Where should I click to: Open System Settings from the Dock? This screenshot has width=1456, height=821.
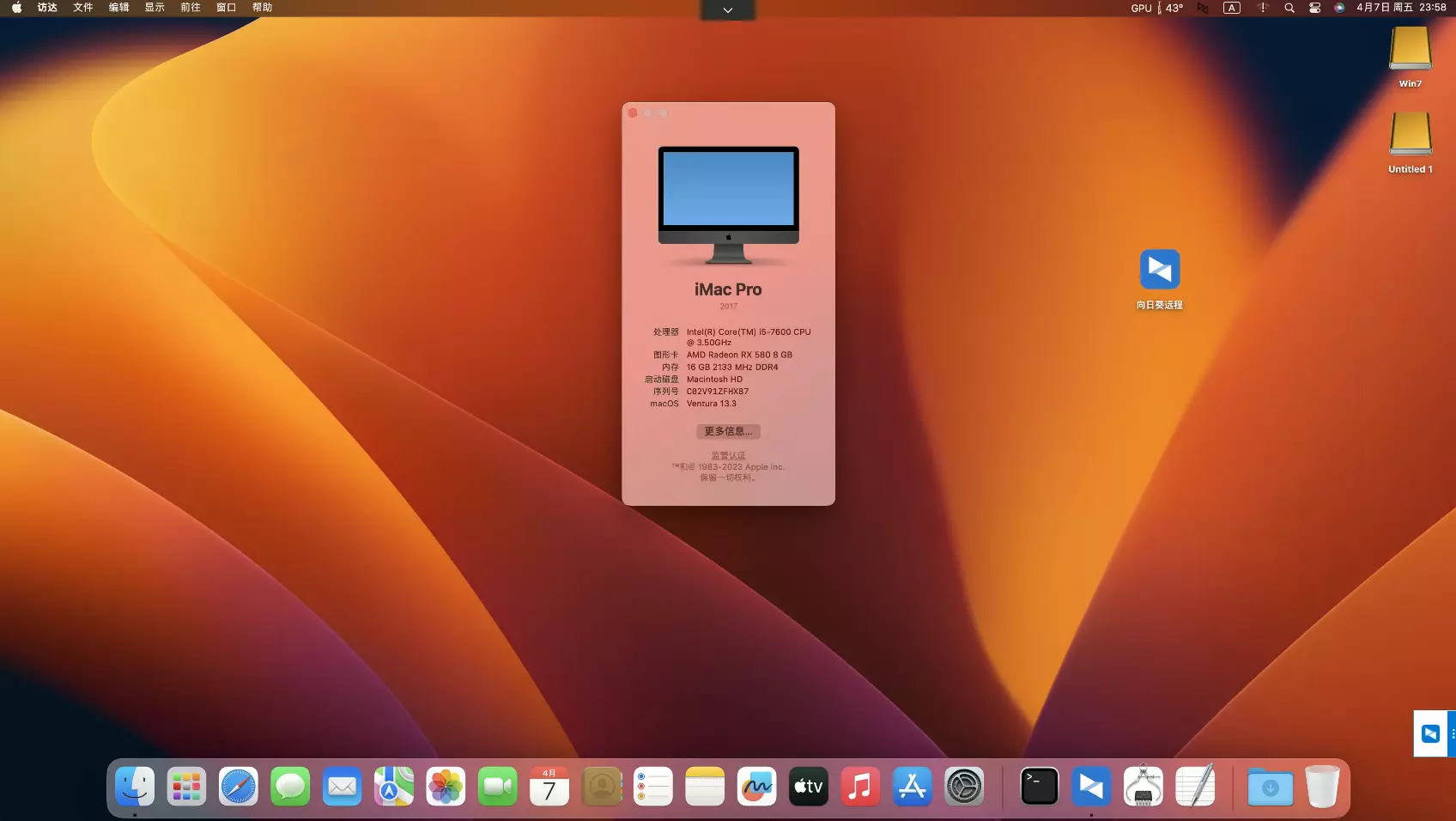click(964, 786)
